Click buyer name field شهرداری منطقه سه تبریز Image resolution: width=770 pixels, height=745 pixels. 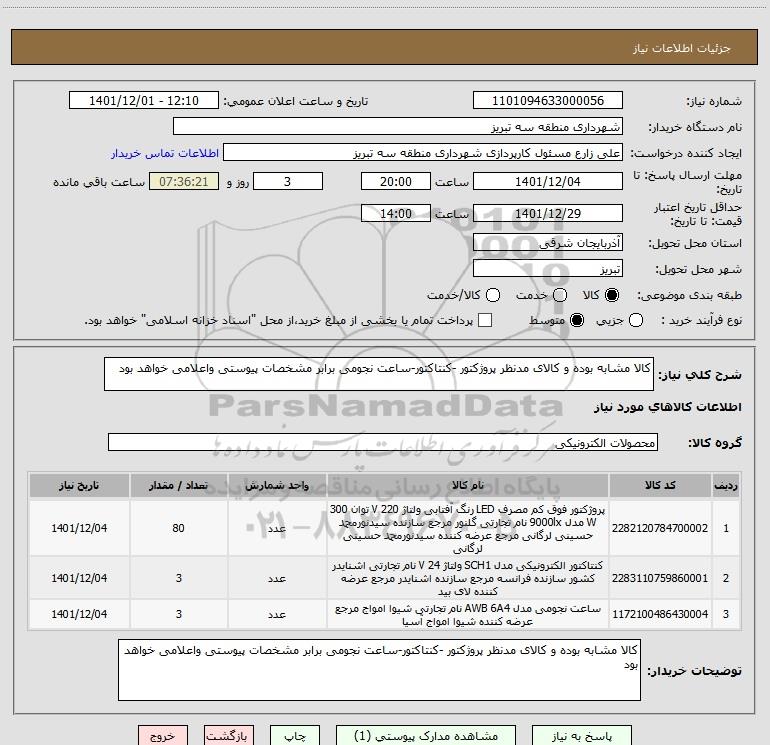398,127
